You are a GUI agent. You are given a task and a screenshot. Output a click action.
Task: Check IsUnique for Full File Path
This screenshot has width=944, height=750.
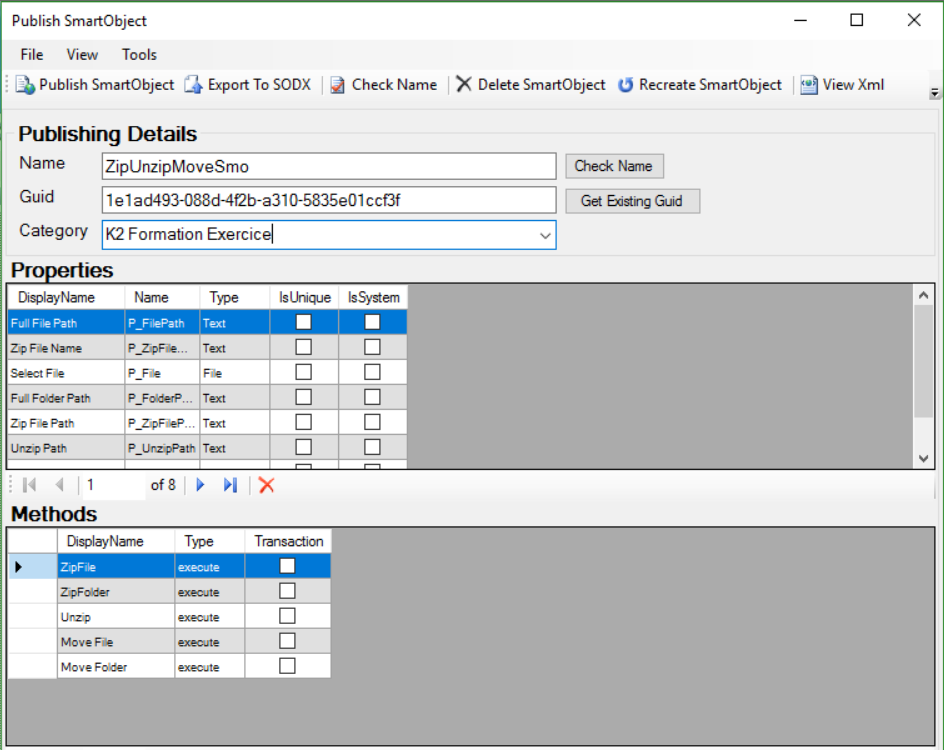pos(303,322)
